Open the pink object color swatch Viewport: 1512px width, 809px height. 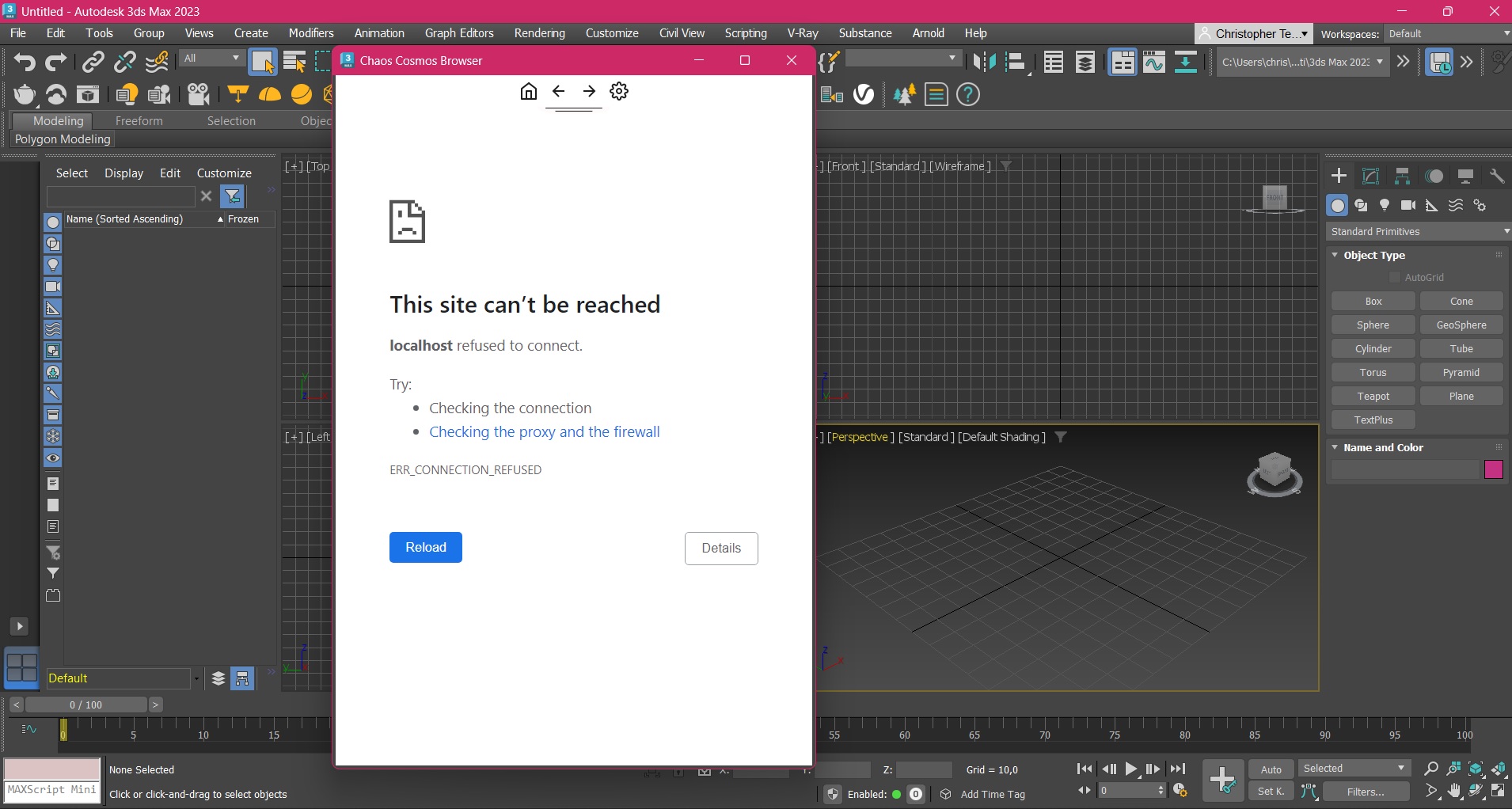tap(1494, 470)
